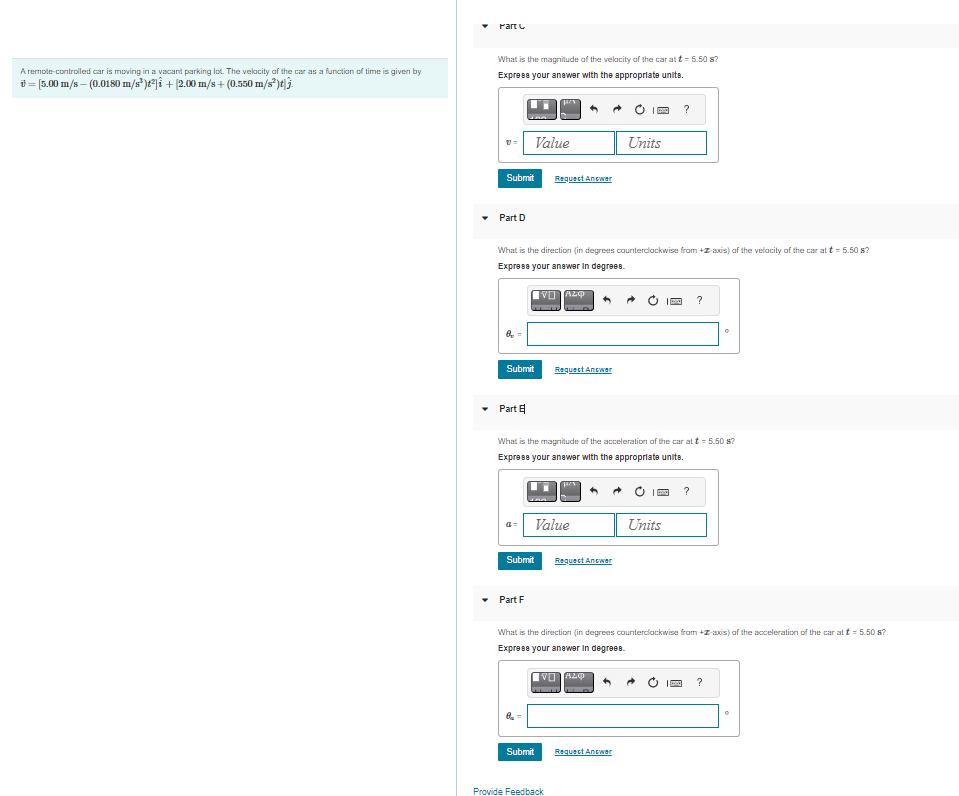Collapse the Part D section
The image size is (959, 796).
484,217
